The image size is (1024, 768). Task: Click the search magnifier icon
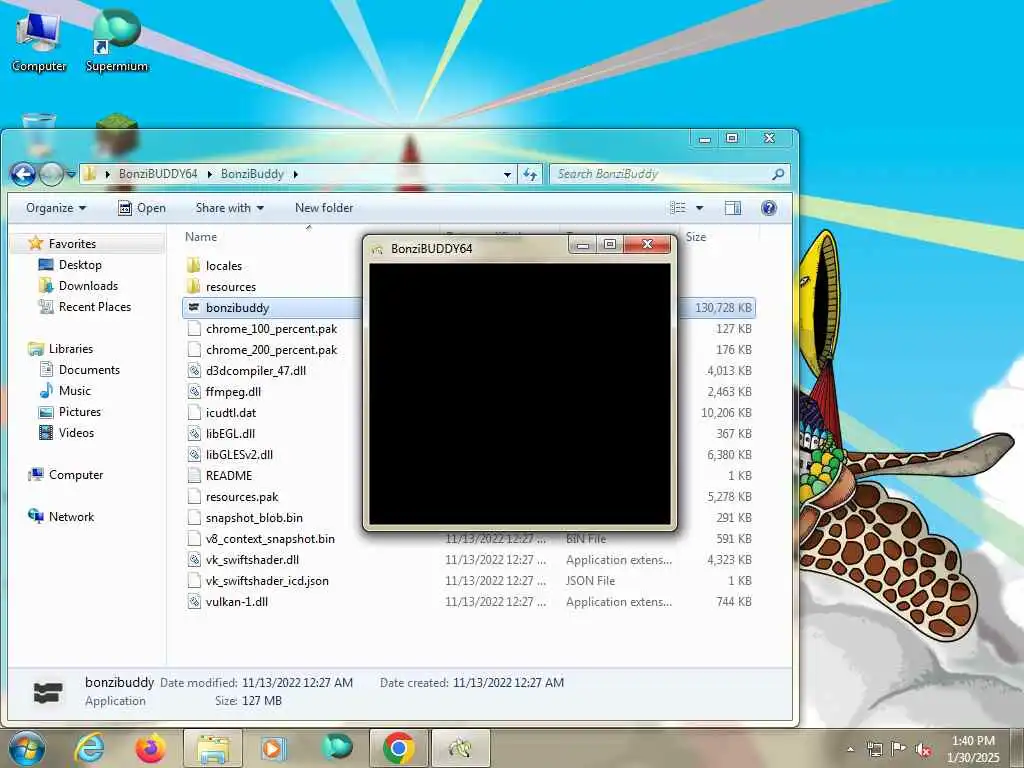point(778,174)
